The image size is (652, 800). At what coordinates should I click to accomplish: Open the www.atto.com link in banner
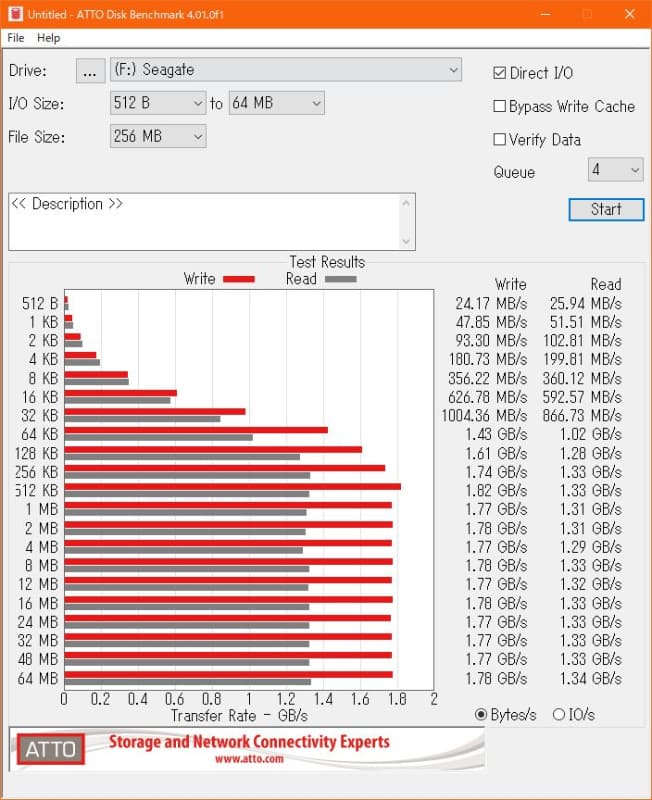pos(249,759)
